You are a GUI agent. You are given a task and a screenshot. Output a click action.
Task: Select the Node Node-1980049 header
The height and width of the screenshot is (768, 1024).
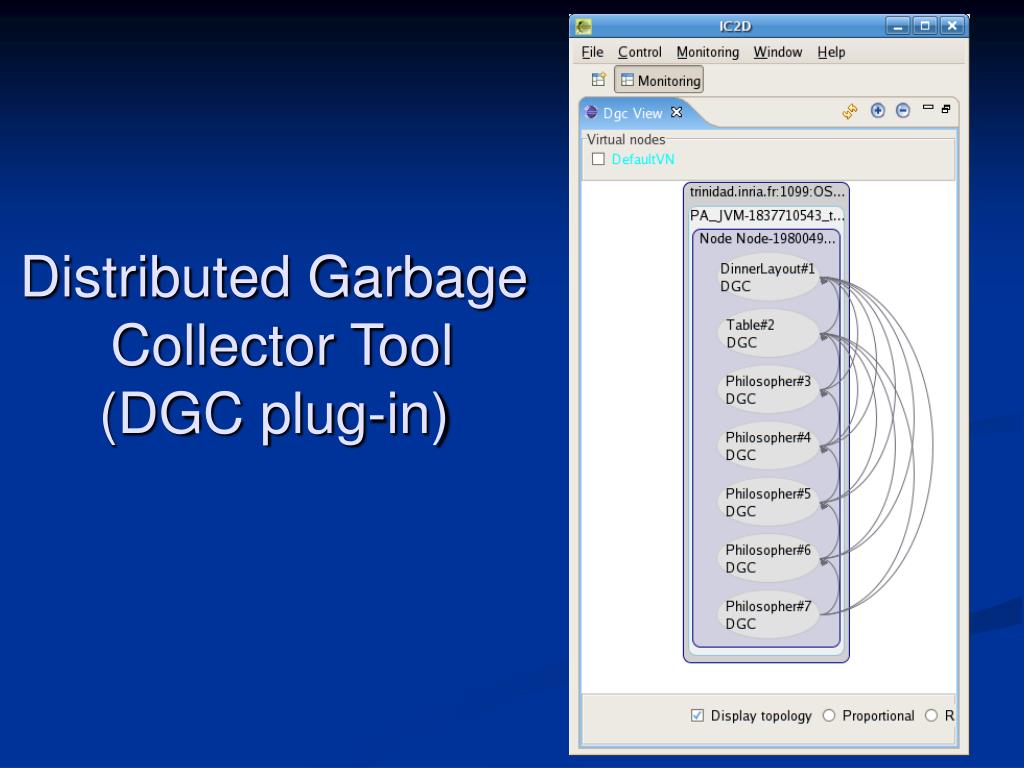coord(767,238)
